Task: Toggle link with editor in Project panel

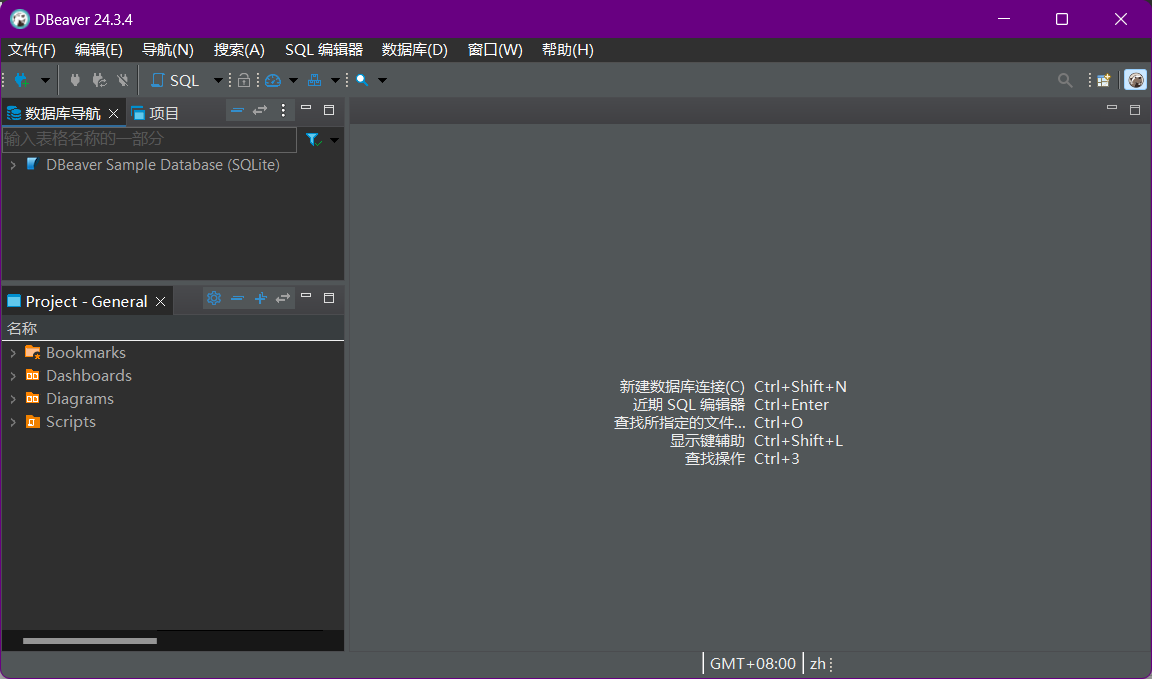Action: pyautogui.click(x=283, y=298)
